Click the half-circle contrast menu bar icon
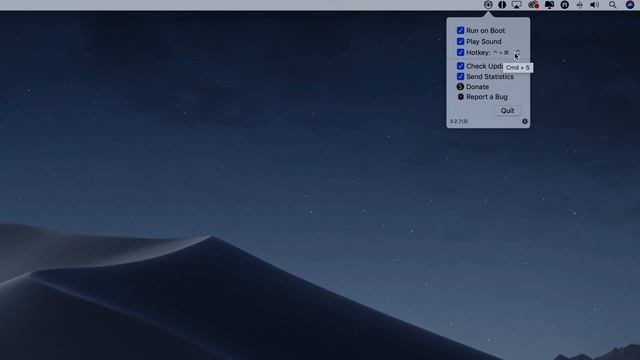The height and width of the screenshot is (360, 640). tap(502, 5)
